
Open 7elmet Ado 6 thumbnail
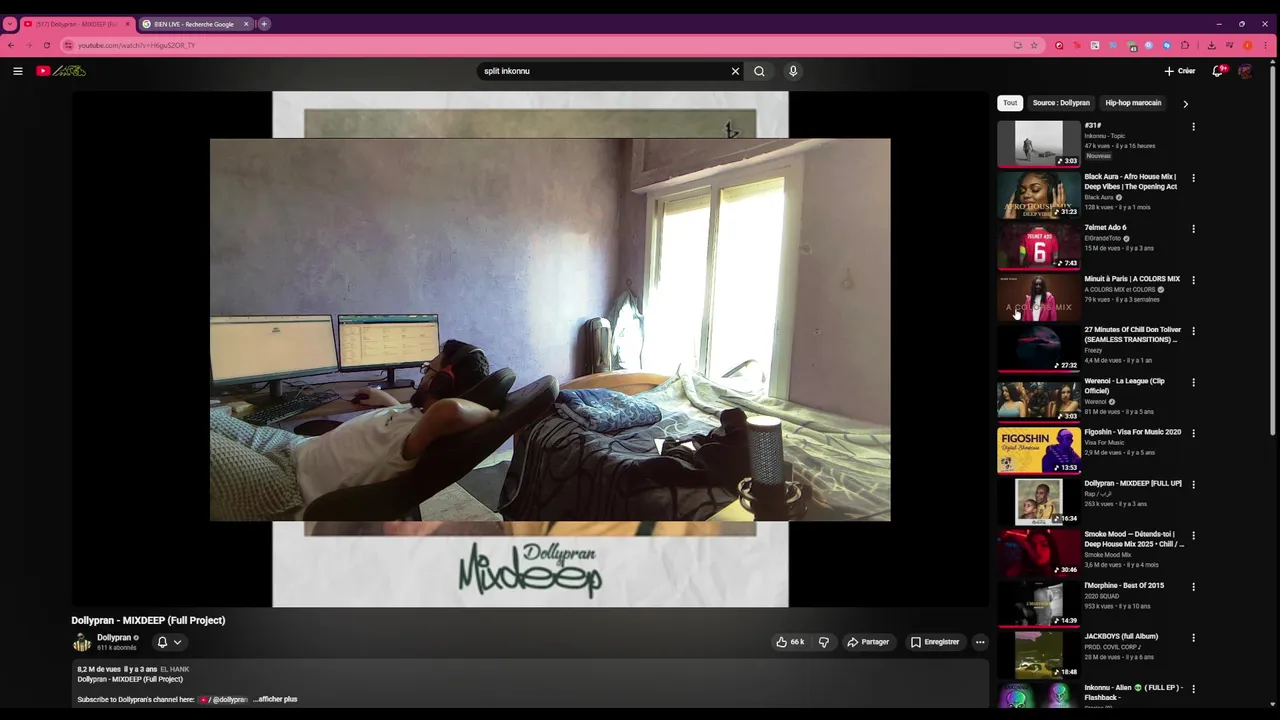[1039, 246]
